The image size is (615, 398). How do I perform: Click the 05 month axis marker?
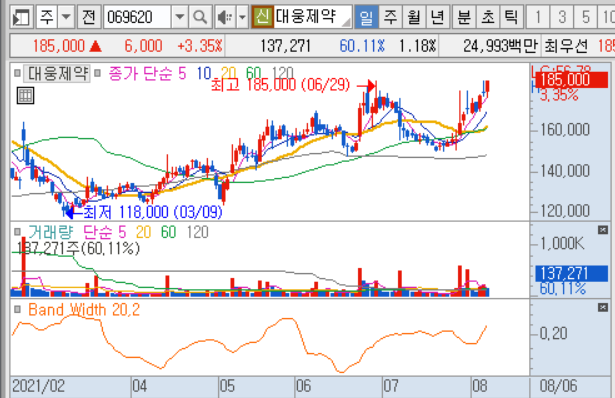click(227, 386)
